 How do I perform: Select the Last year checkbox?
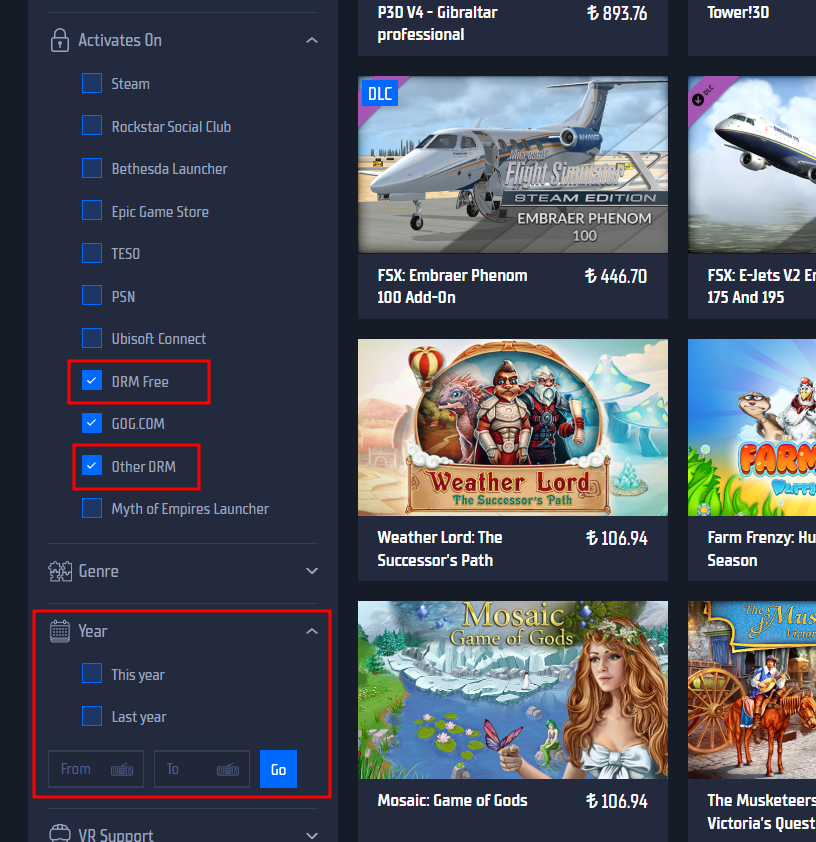coord(92,716)
